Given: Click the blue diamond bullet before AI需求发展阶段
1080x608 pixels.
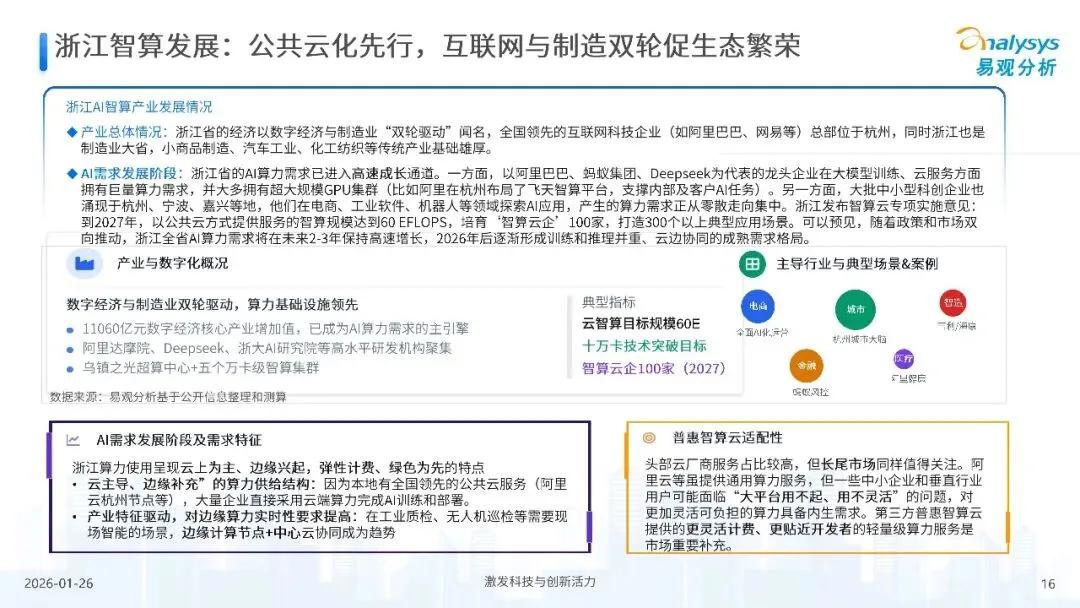Looking at the screenshot, I should pyautogui.click(x=72, y=174).
